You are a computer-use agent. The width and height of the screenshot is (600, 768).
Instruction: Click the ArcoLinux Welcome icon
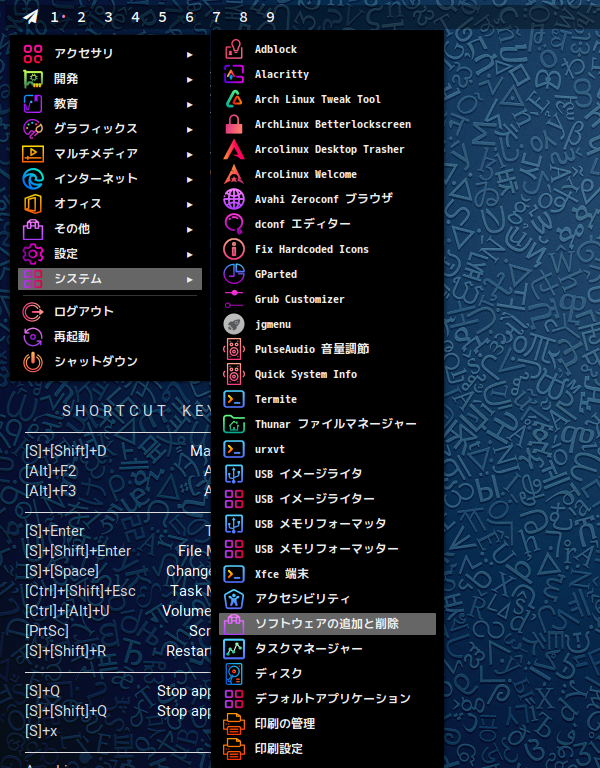click(234, 174)
